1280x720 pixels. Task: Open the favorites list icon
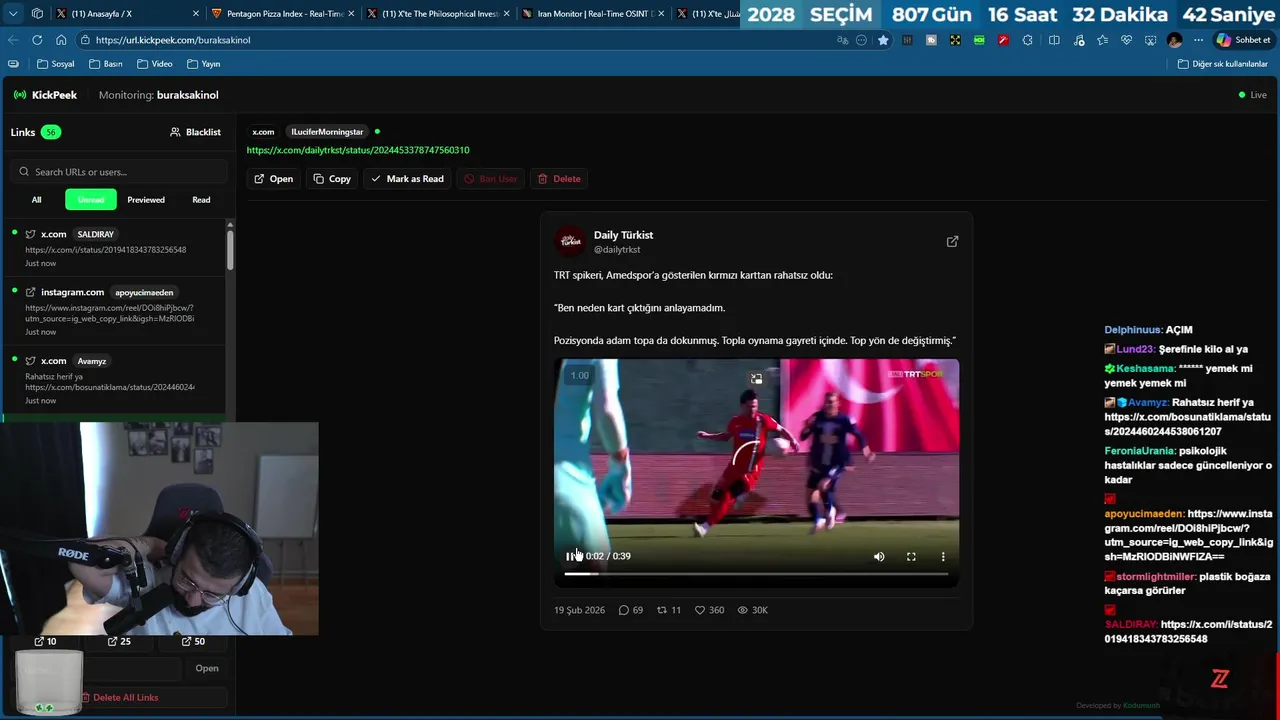[x=1102, y=40]
